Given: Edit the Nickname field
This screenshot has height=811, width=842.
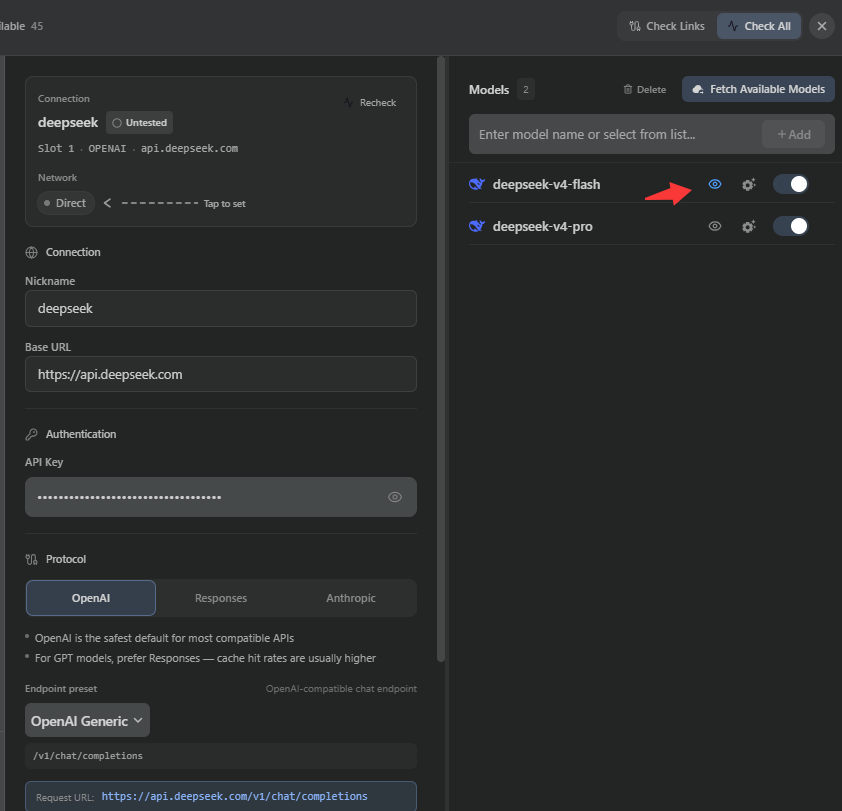Looking at the screenshot, I should tap(221, 308).
